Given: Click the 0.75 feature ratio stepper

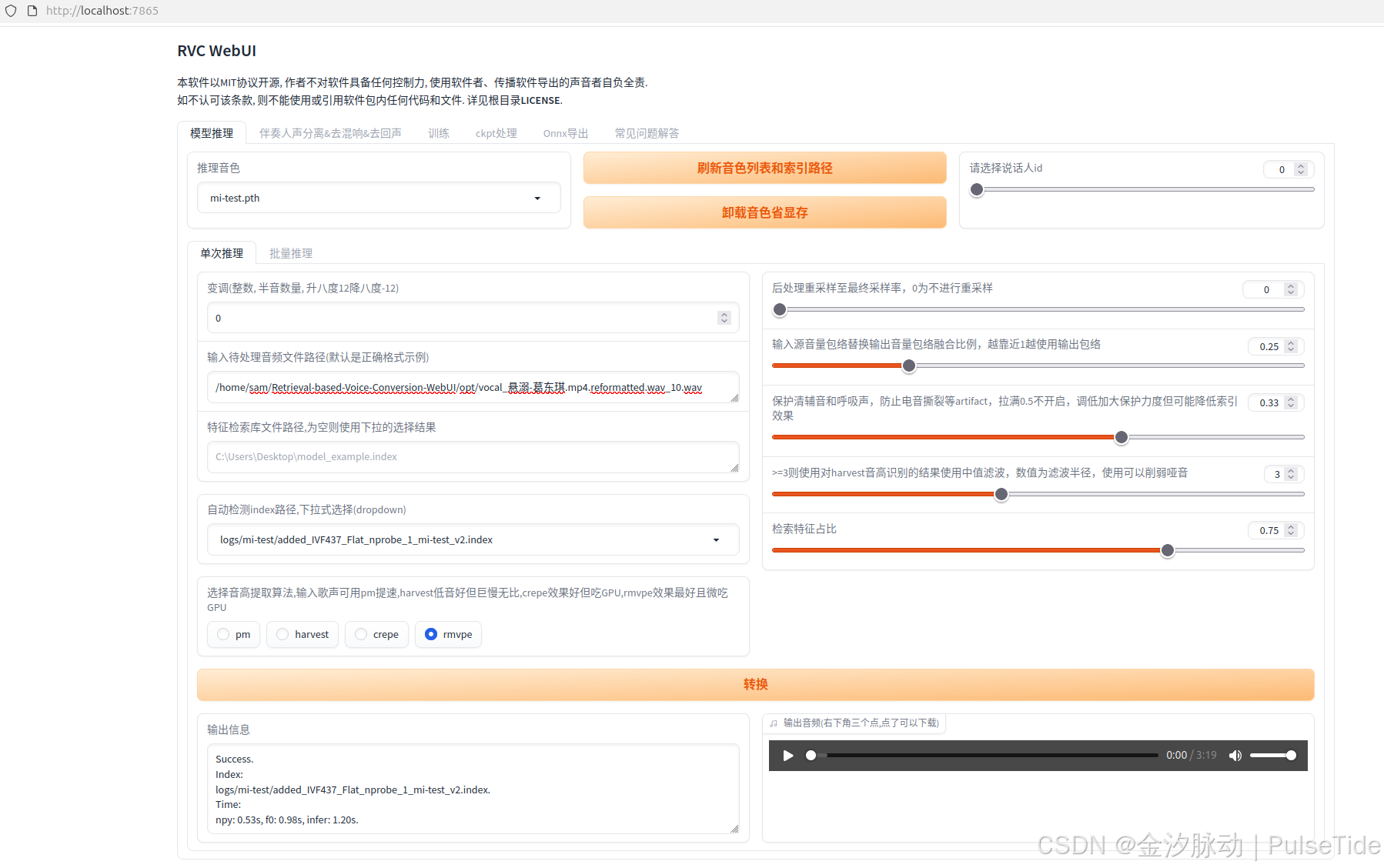Looking at the screenshot, I should (x=1291, y=530).
